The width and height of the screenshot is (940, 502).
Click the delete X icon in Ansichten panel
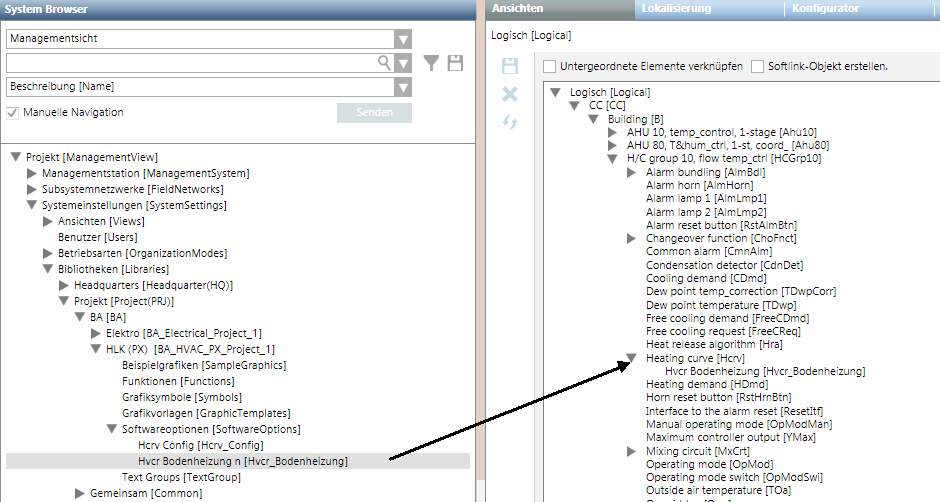pyautogui.click(x=510, y=94)
